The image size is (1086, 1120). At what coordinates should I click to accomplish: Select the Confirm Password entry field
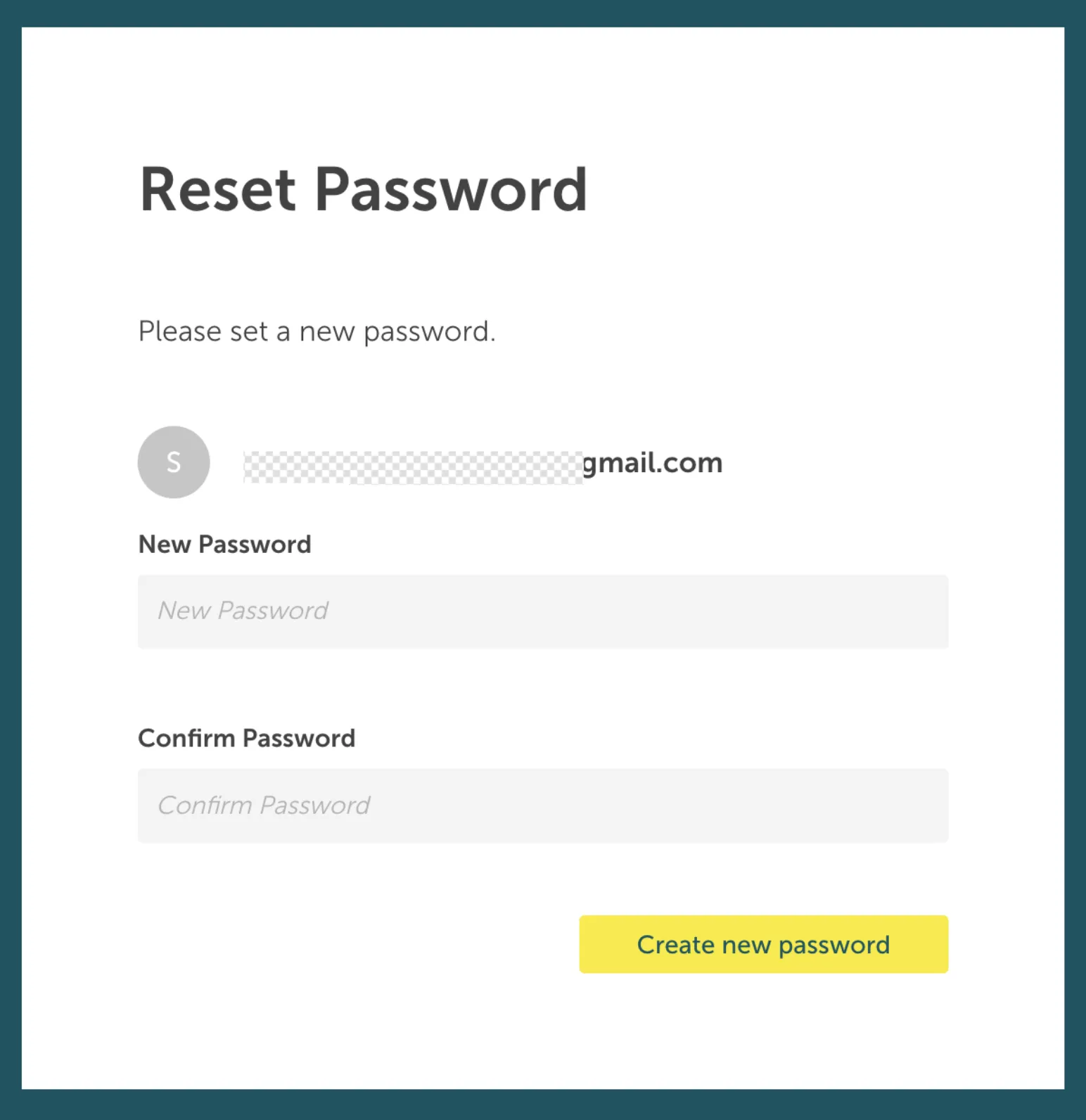(543, 806)
